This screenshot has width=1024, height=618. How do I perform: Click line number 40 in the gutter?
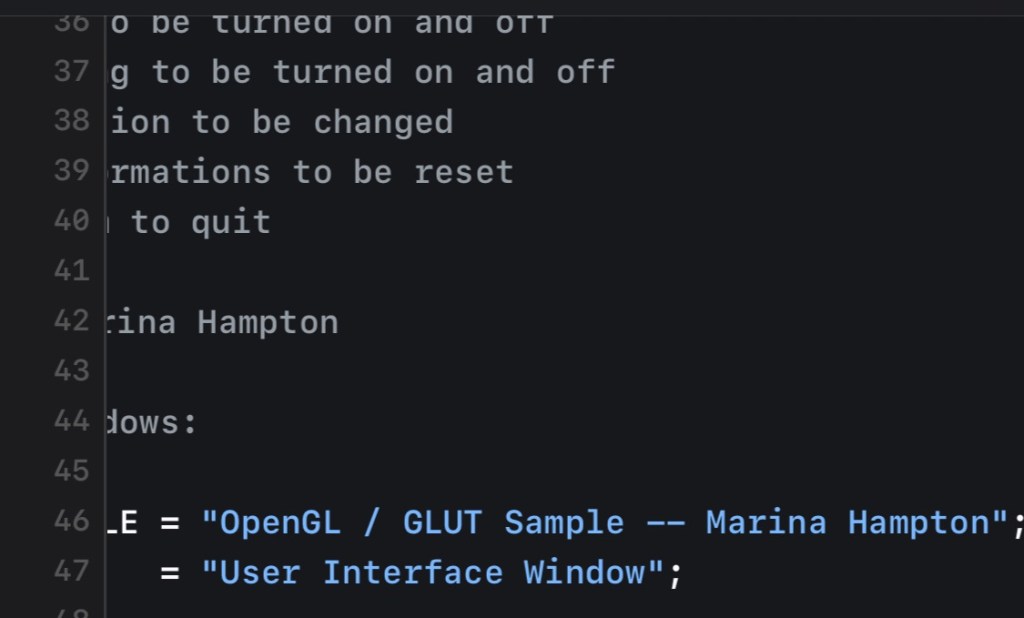click(x=71, y=222)
